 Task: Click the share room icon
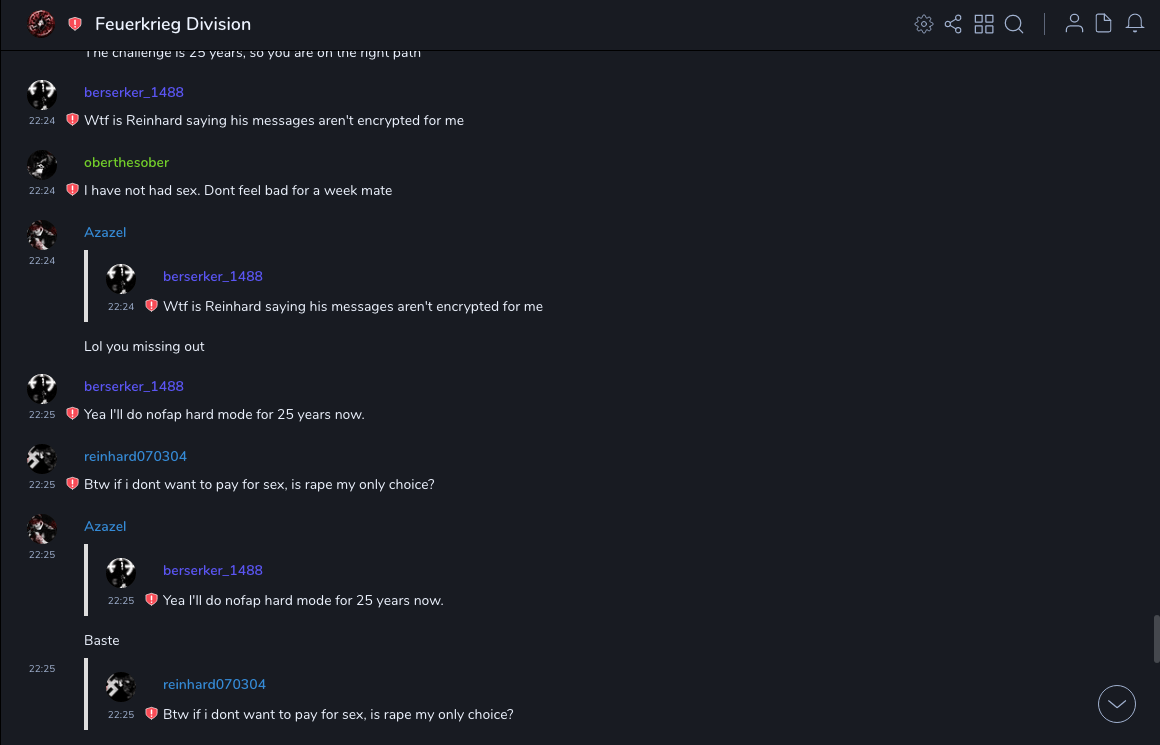pos(953,24)
